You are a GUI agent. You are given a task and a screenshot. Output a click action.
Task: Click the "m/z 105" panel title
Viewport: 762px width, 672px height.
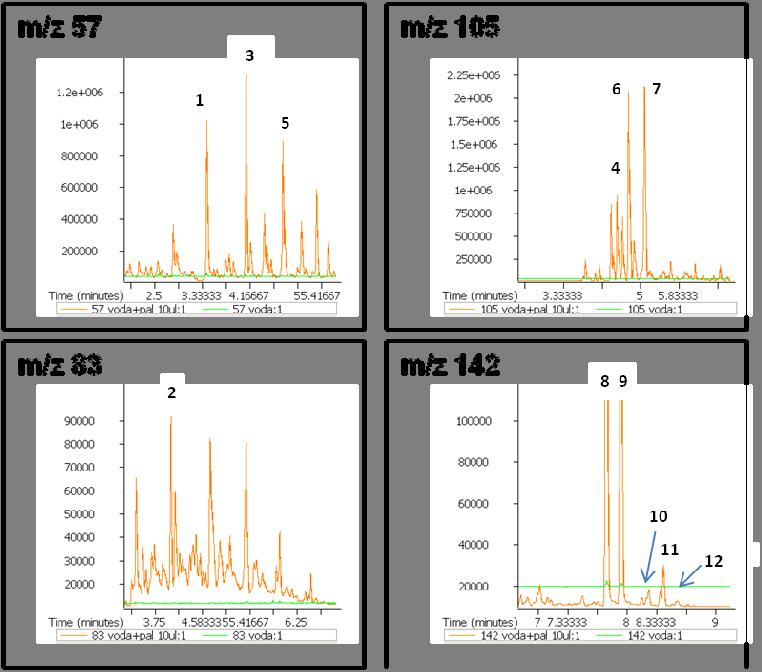[x=450, y=27]
